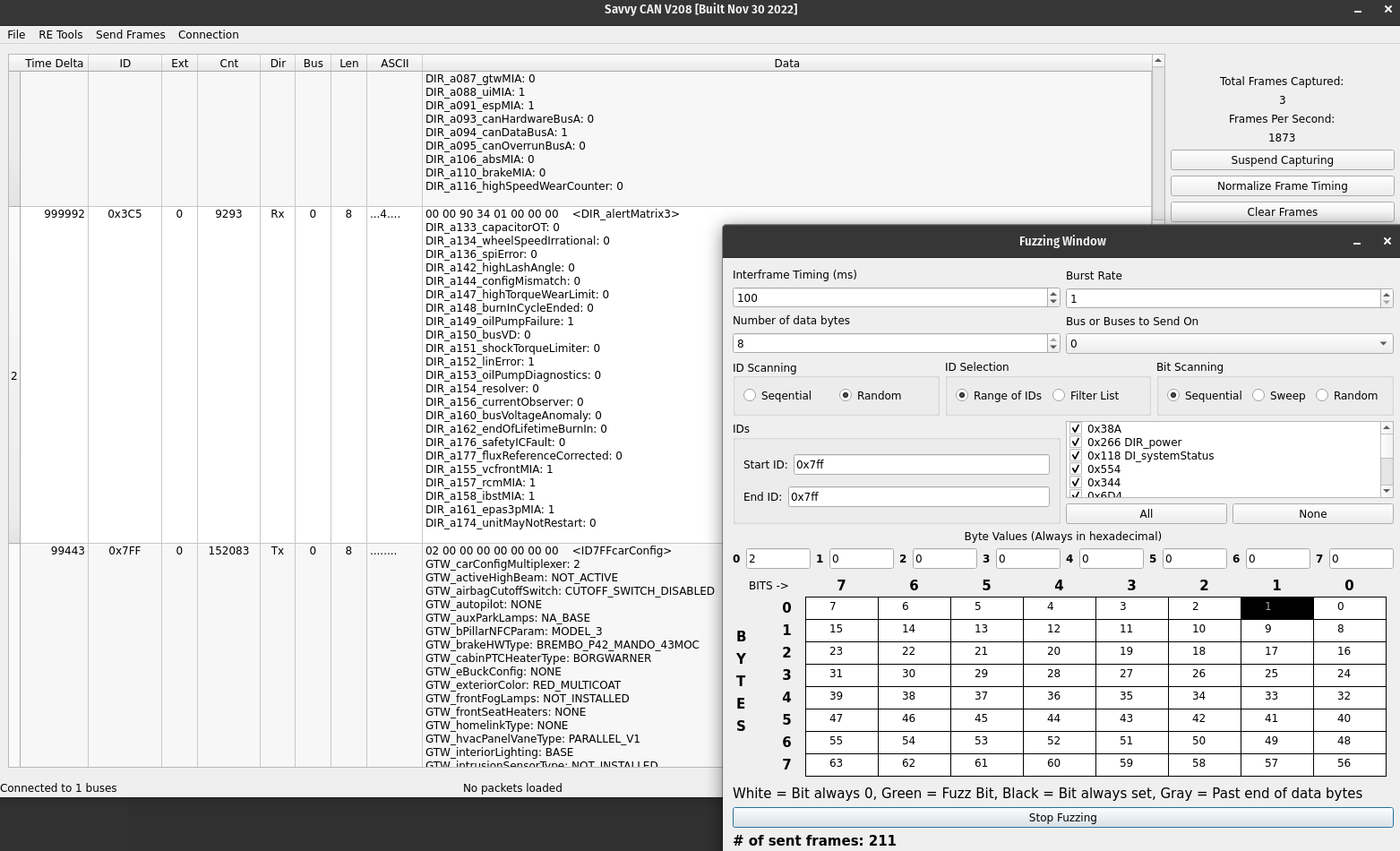
Task: Click the ASCII column header
Action: tap(394, 64)
